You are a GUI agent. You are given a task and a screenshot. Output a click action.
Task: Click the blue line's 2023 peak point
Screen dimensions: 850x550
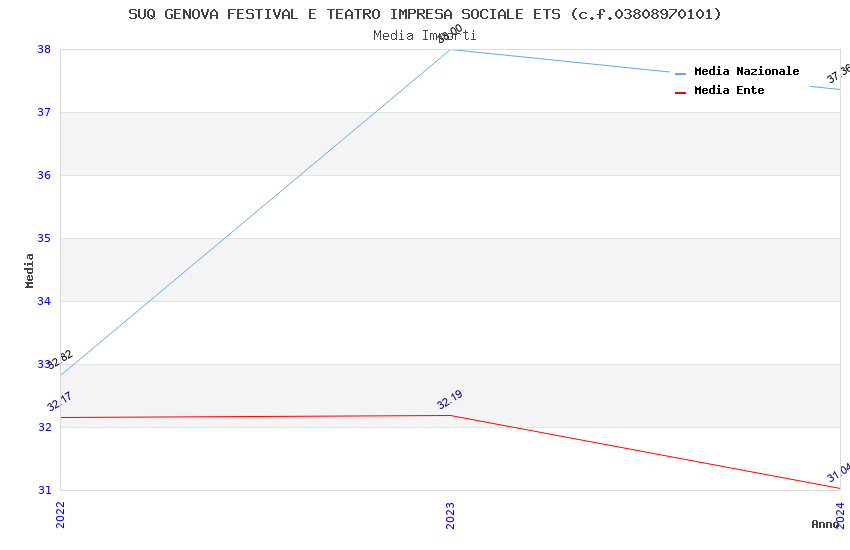450,50
